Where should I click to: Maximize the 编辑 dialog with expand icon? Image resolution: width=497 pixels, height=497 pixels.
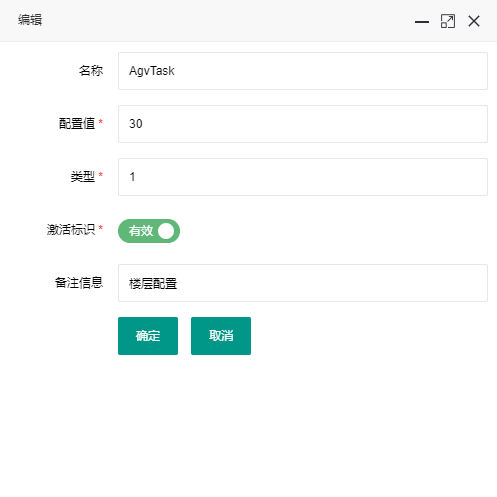tap(448, 21)
